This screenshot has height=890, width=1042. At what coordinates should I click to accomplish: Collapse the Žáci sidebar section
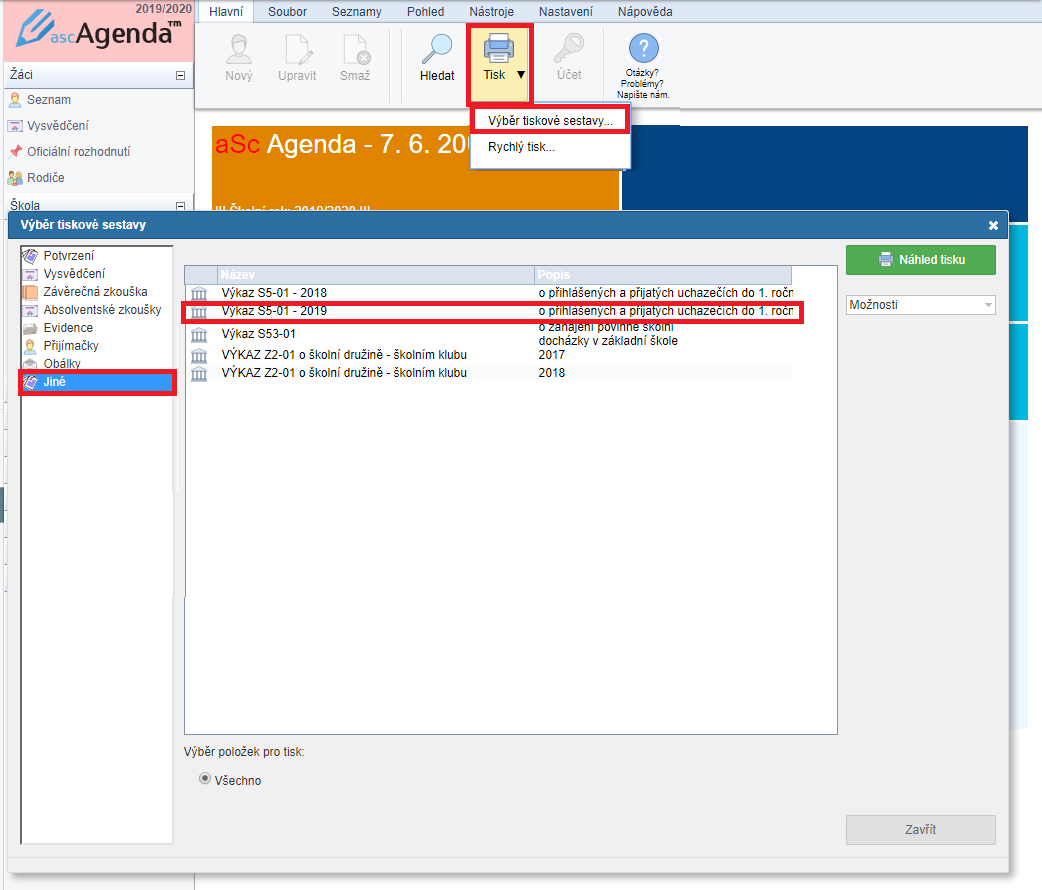point(180,75)
